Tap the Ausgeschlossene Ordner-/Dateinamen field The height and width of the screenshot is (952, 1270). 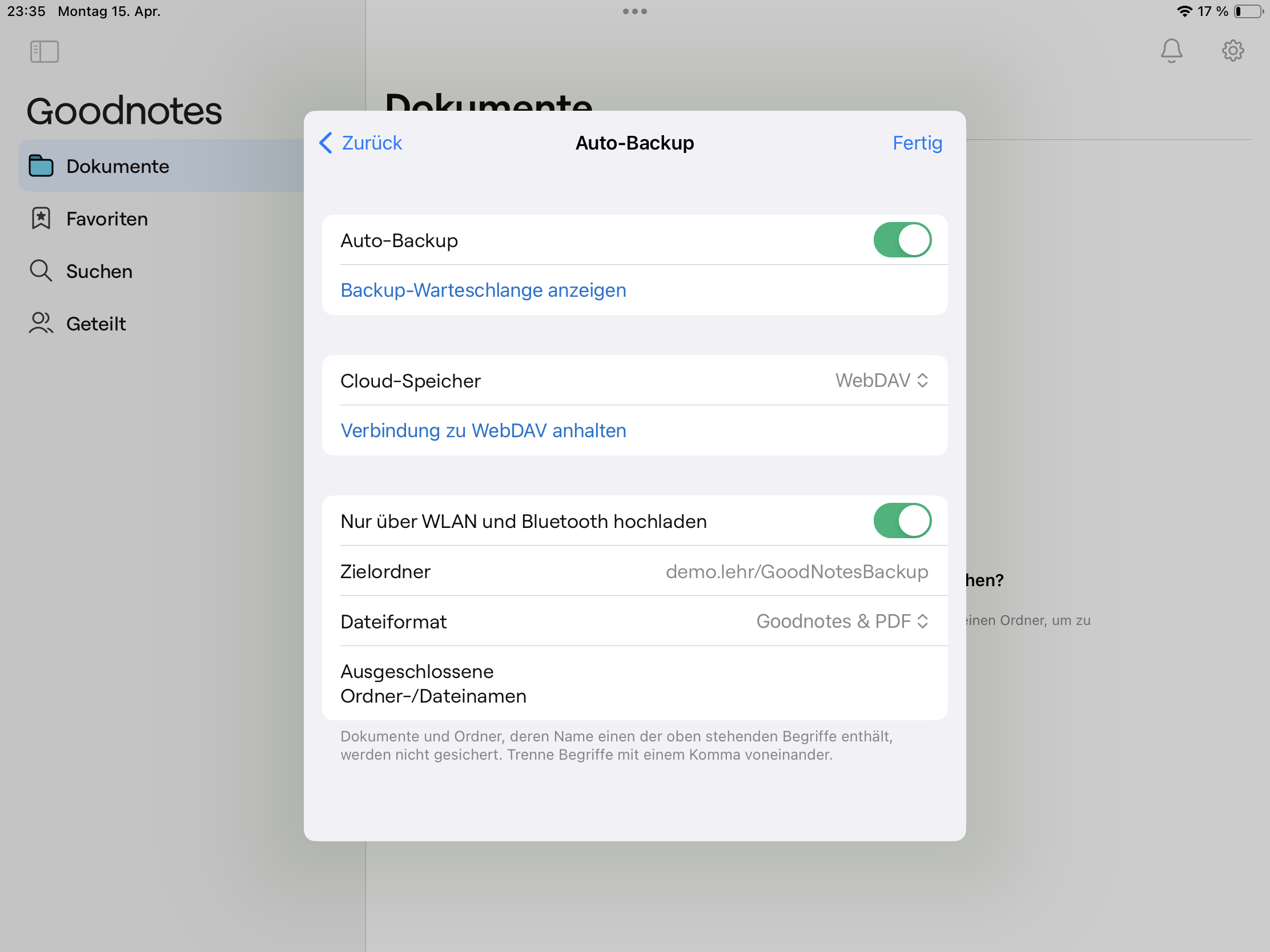coord(634,683)
